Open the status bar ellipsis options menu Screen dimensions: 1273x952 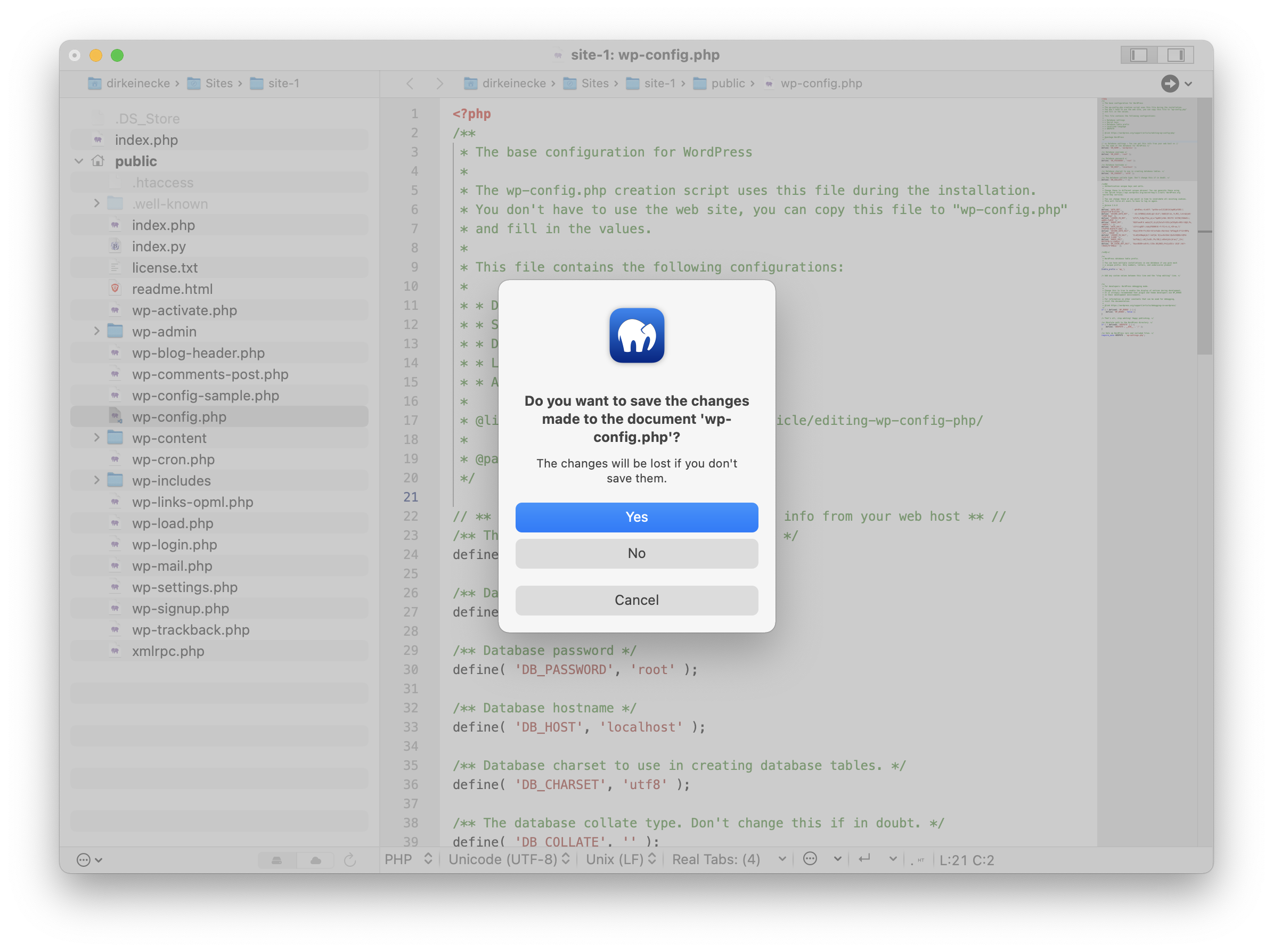tap(822, 859)
